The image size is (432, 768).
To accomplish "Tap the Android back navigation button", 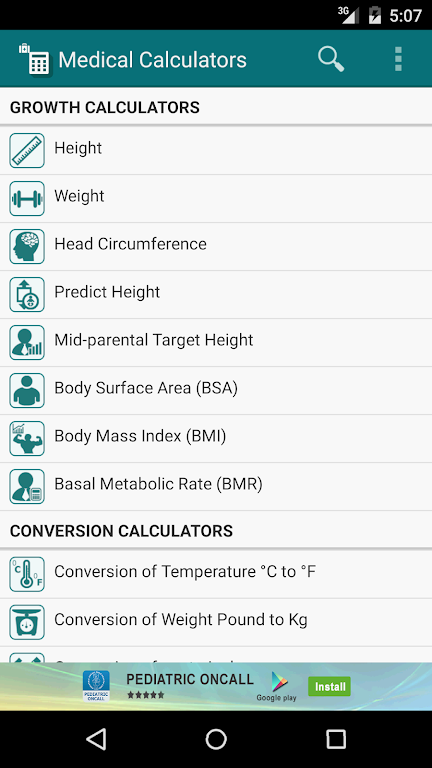I will [x=96, y=739].
